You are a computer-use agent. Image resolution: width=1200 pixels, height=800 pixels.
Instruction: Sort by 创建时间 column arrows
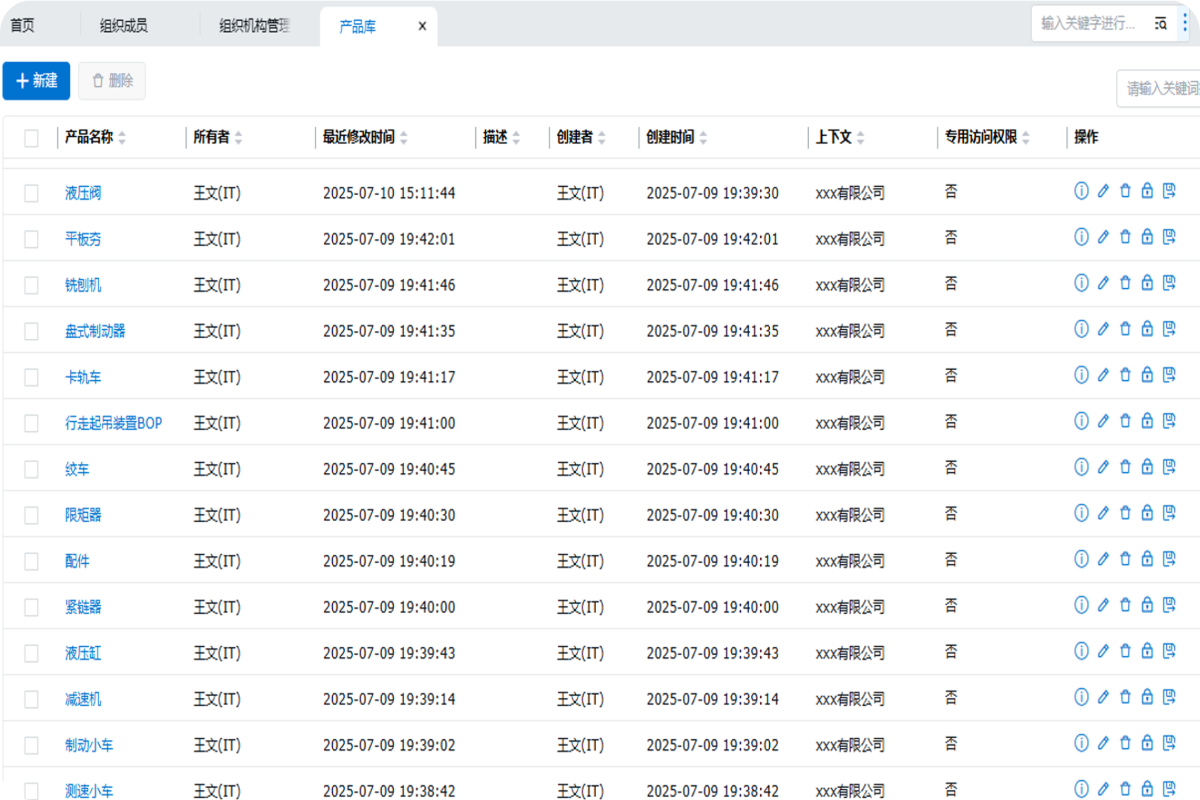click(703, 138)
